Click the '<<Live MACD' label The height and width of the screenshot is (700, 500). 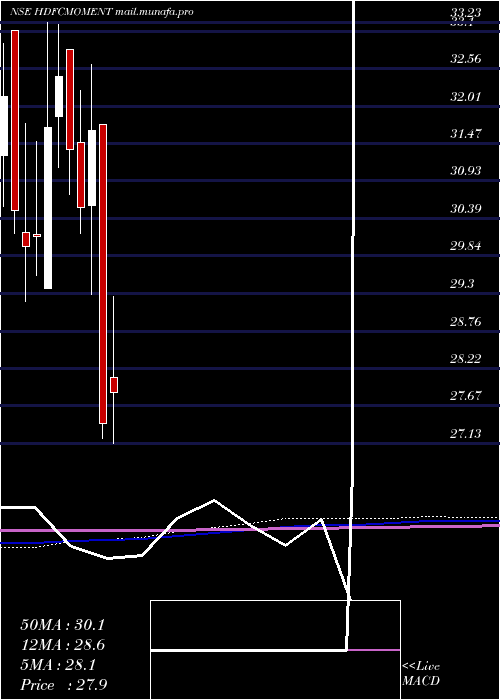click(421, 674)
